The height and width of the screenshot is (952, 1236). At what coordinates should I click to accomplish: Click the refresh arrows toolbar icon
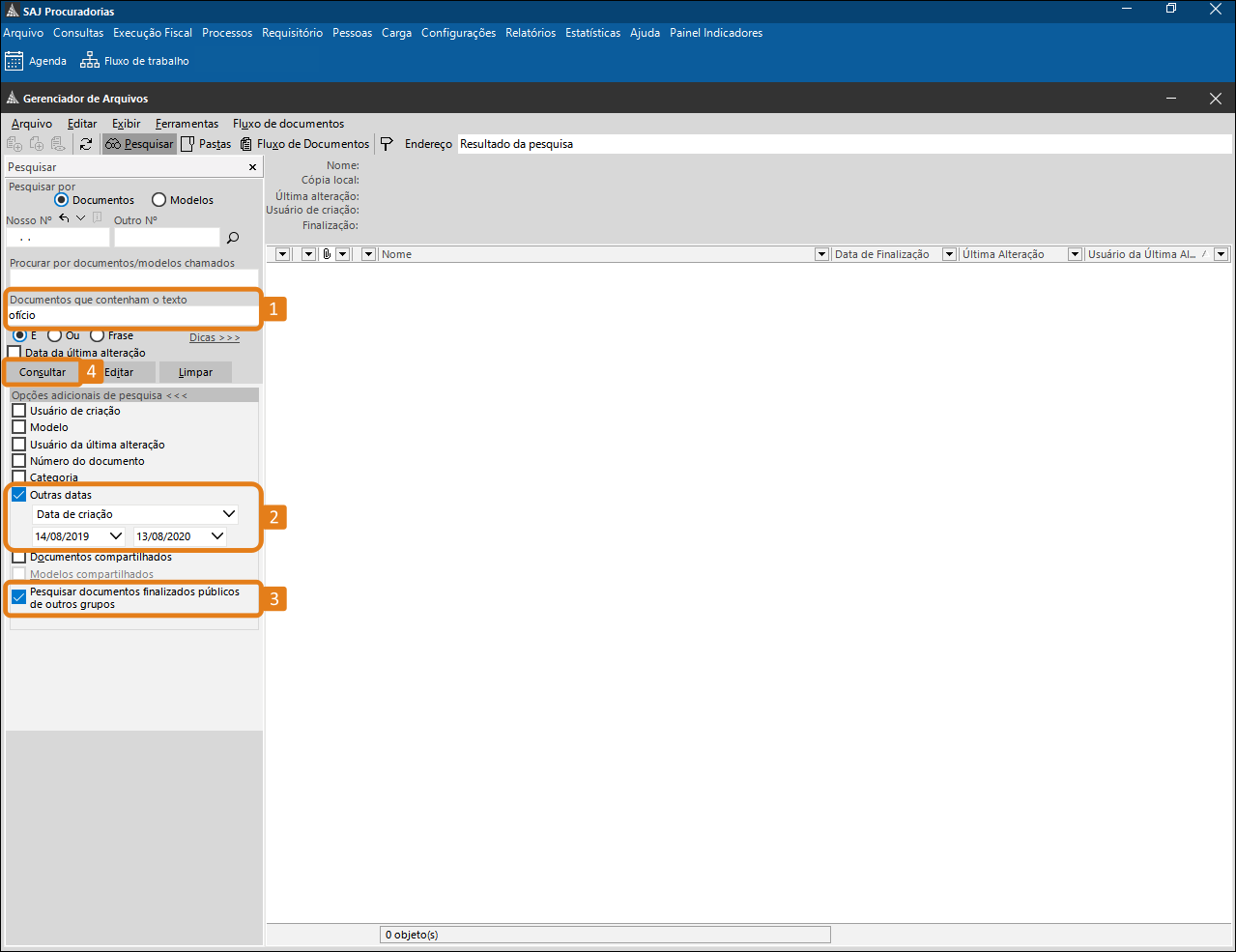click(86, 144)
